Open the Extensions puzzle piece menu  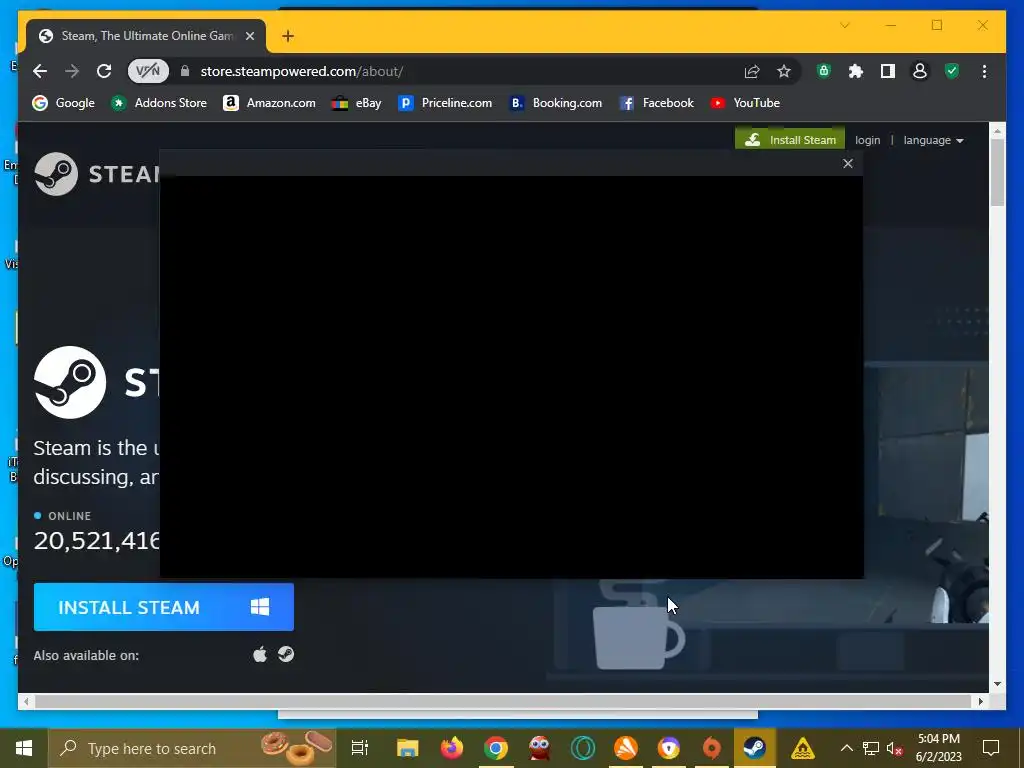coord(856,71)
